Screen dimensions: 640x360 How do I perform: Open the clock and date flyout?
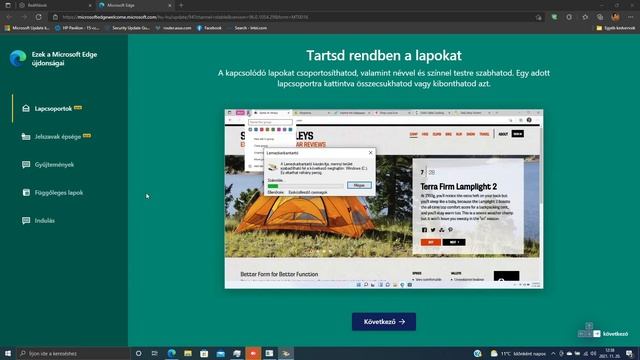611,353
